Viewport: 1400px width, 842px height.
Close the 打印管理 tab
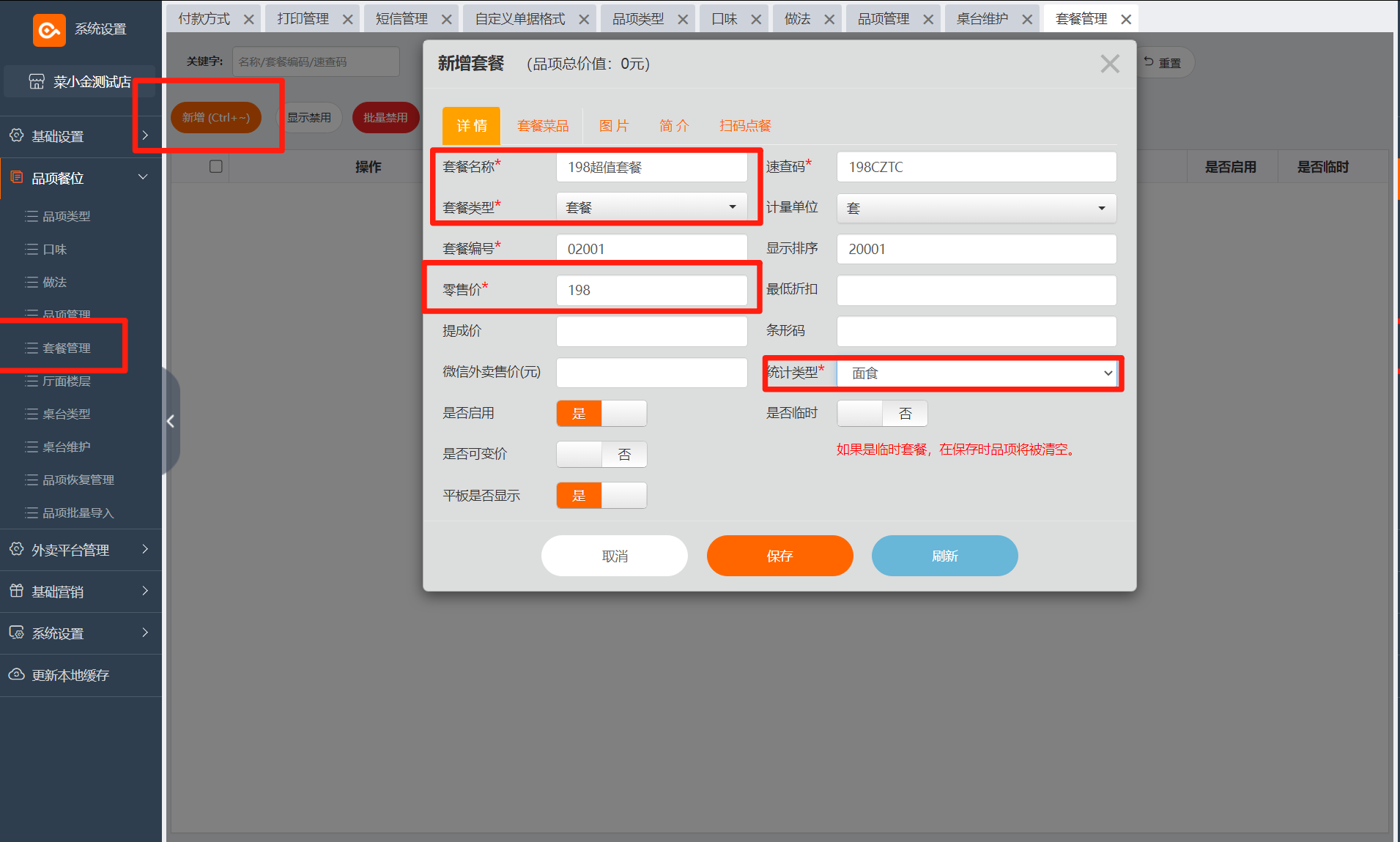pyautogui.click(x=348, y=20)
